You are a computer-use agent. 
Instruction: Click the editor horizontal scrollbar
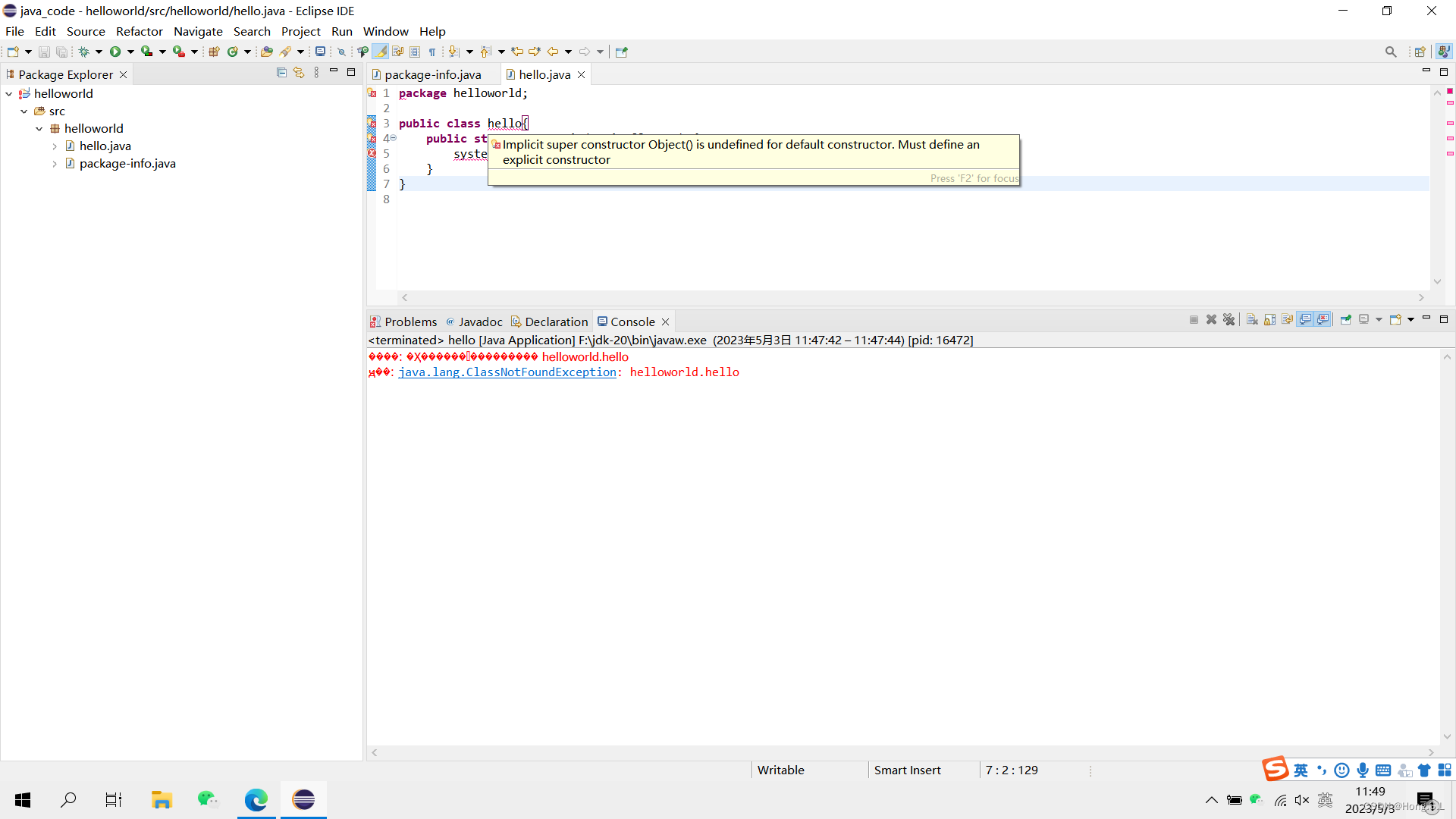[910, 298]
